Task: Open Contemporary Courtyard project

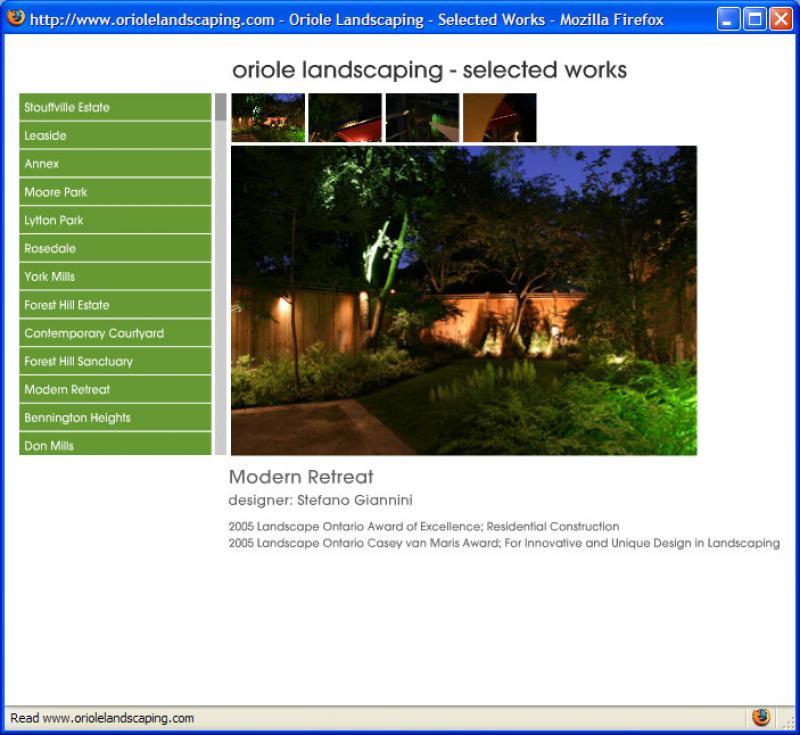Action: [x=115, y=333]
